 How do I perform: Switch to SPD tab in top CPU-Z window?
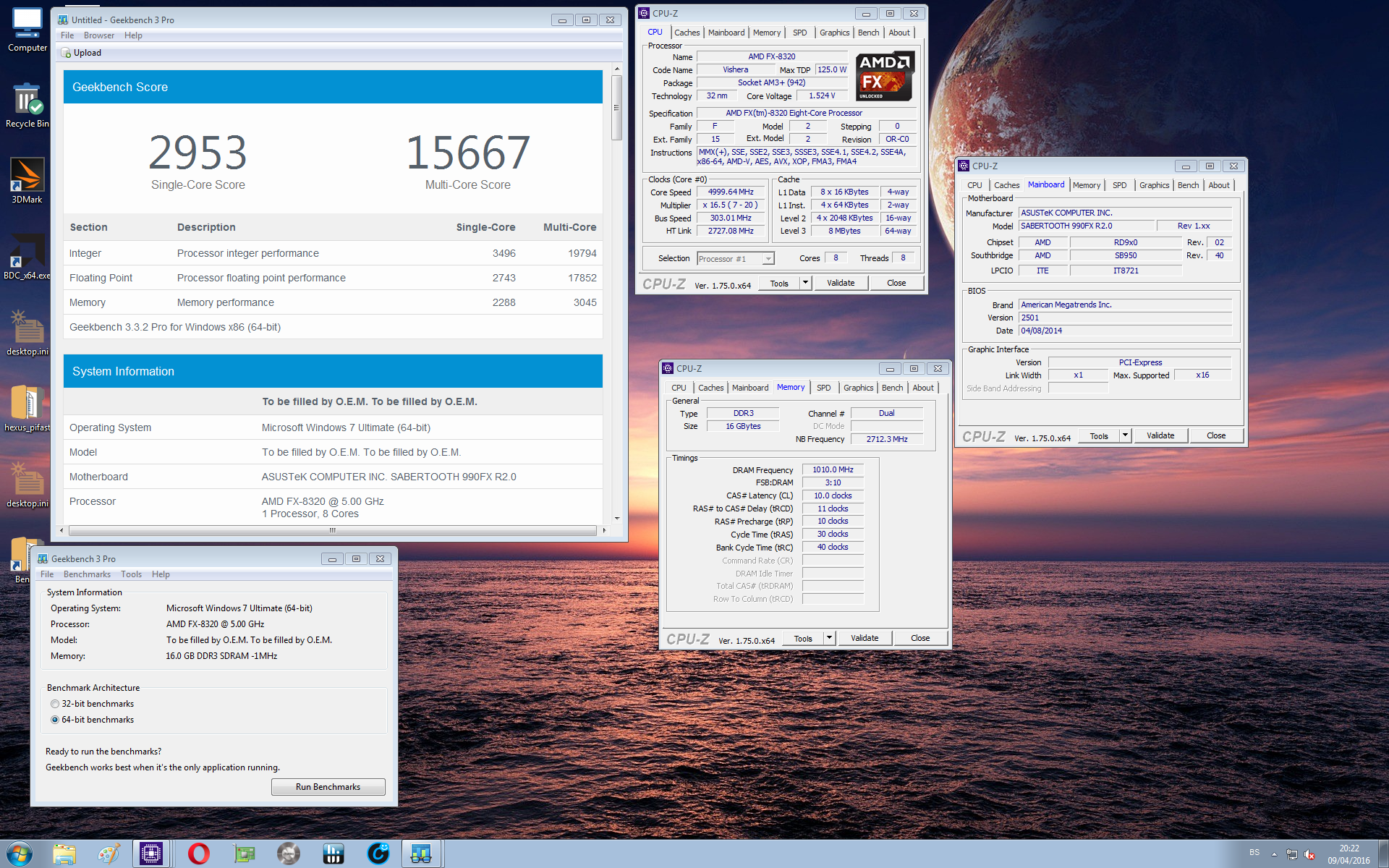[799, 33]
